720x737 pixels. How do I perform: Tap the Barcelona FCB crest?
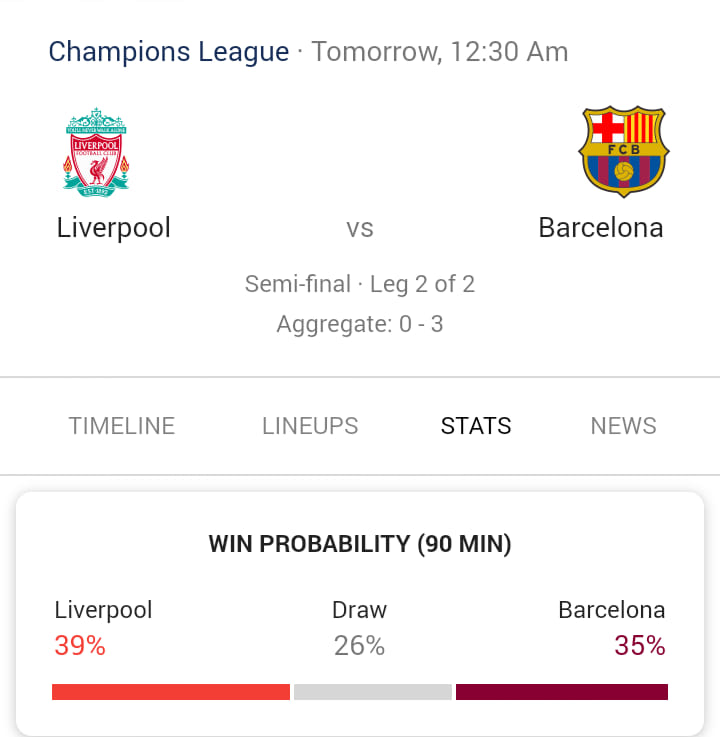click(624, 151)
